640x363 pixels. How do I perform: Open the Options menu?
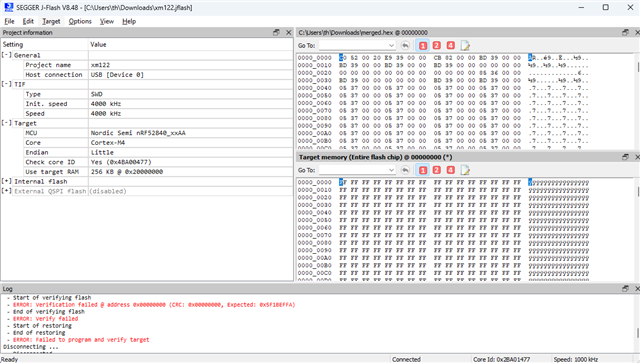click(x=80, y=21)
